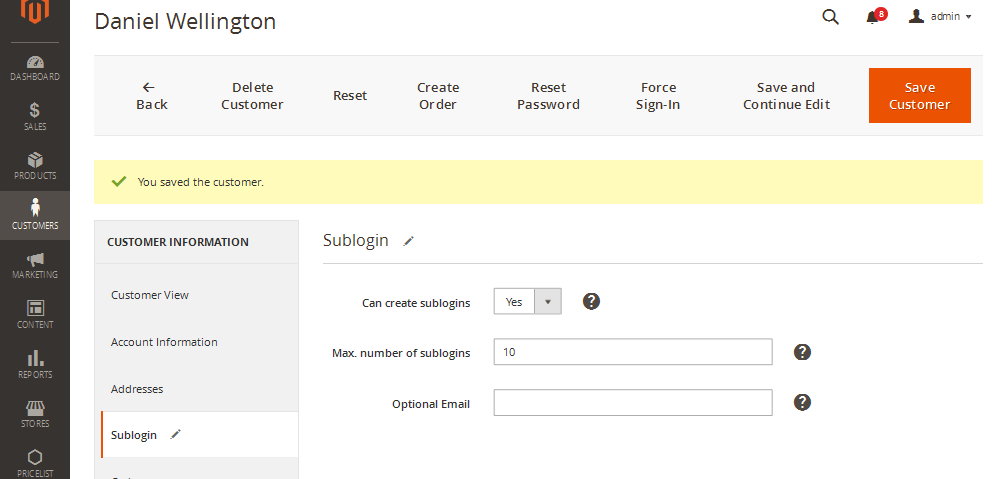1000x479 pixels.
Task: Click pencil icon next to Sublogin heading
Action: (x=409, y=240)
